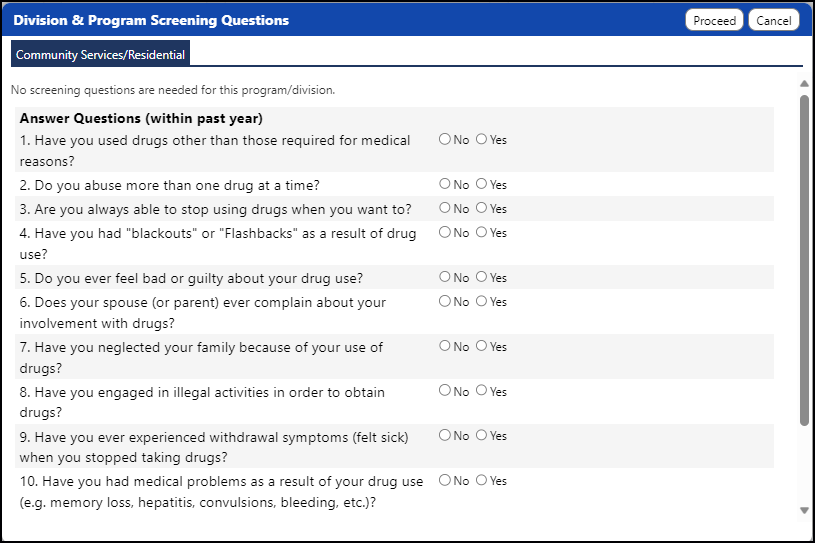Click the scrollbar up arrow
815x543 pixels.
pyautogui.click(x=804, y=83)
